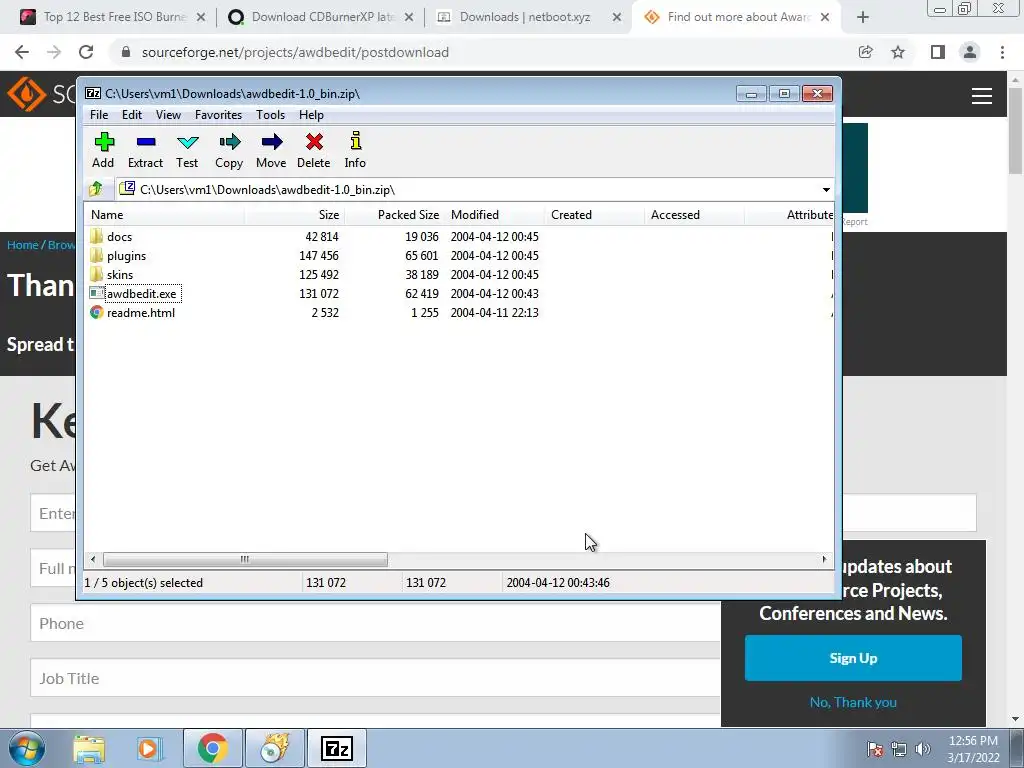The width and height of the screenshot is (1024, 768).
Task: Close the netboot.xyz tab
Action: click(x=616, y=18)
